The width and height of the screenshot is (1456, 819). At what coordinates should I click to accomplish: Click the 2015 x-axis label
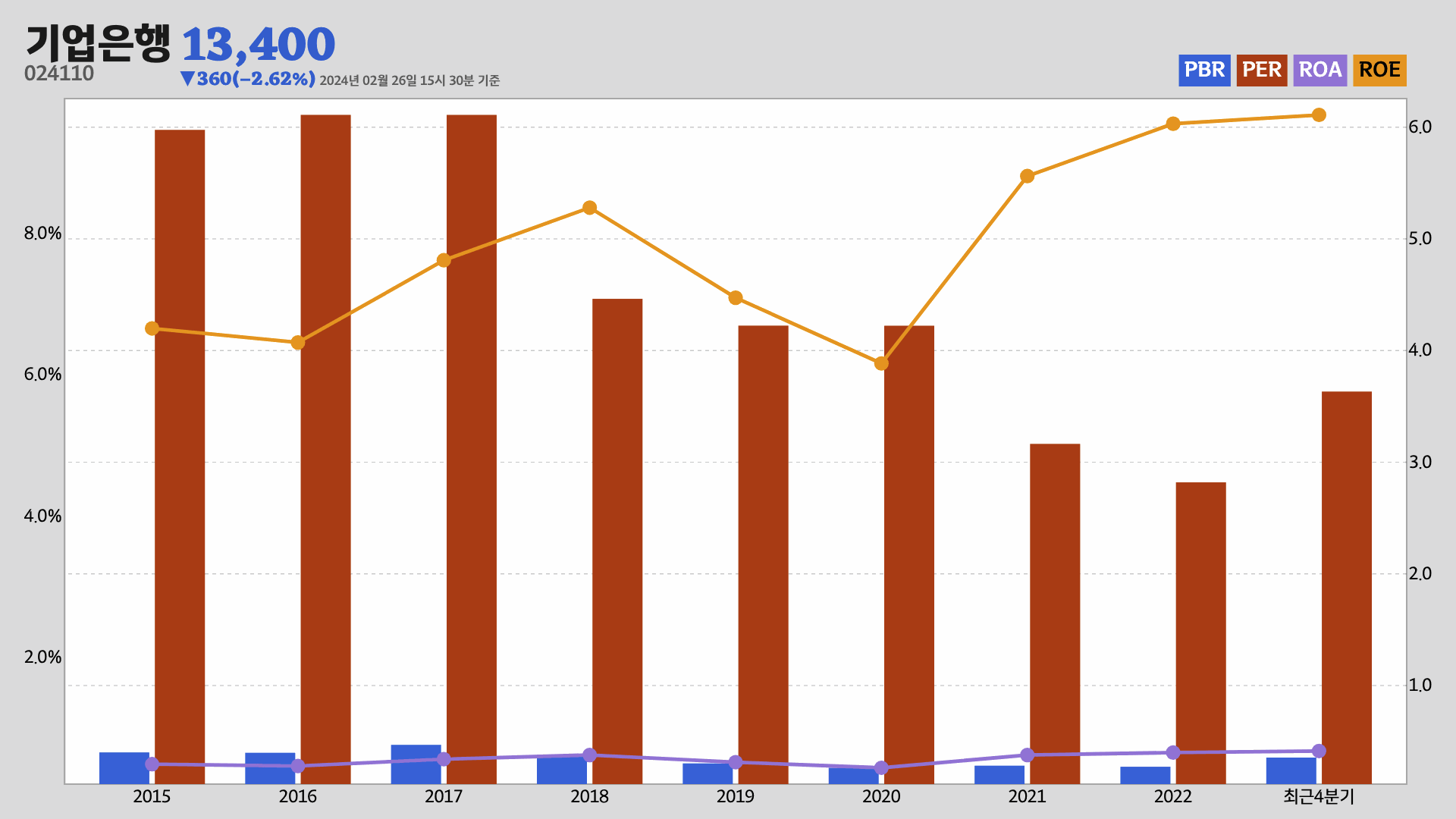[152, 796]
